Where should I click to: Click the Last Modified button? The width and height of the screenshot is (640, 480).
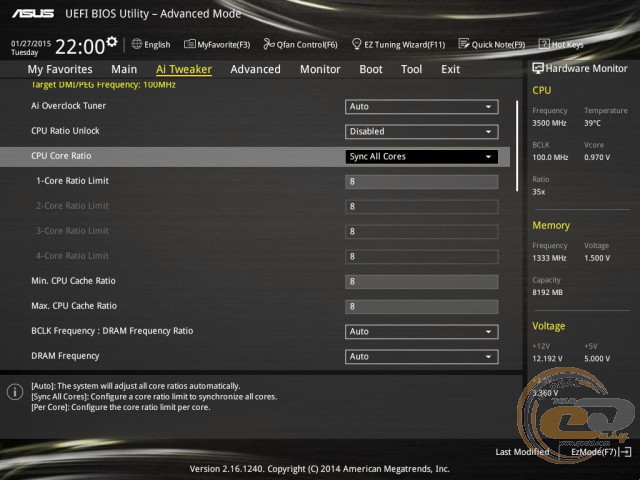click(522, 452)
